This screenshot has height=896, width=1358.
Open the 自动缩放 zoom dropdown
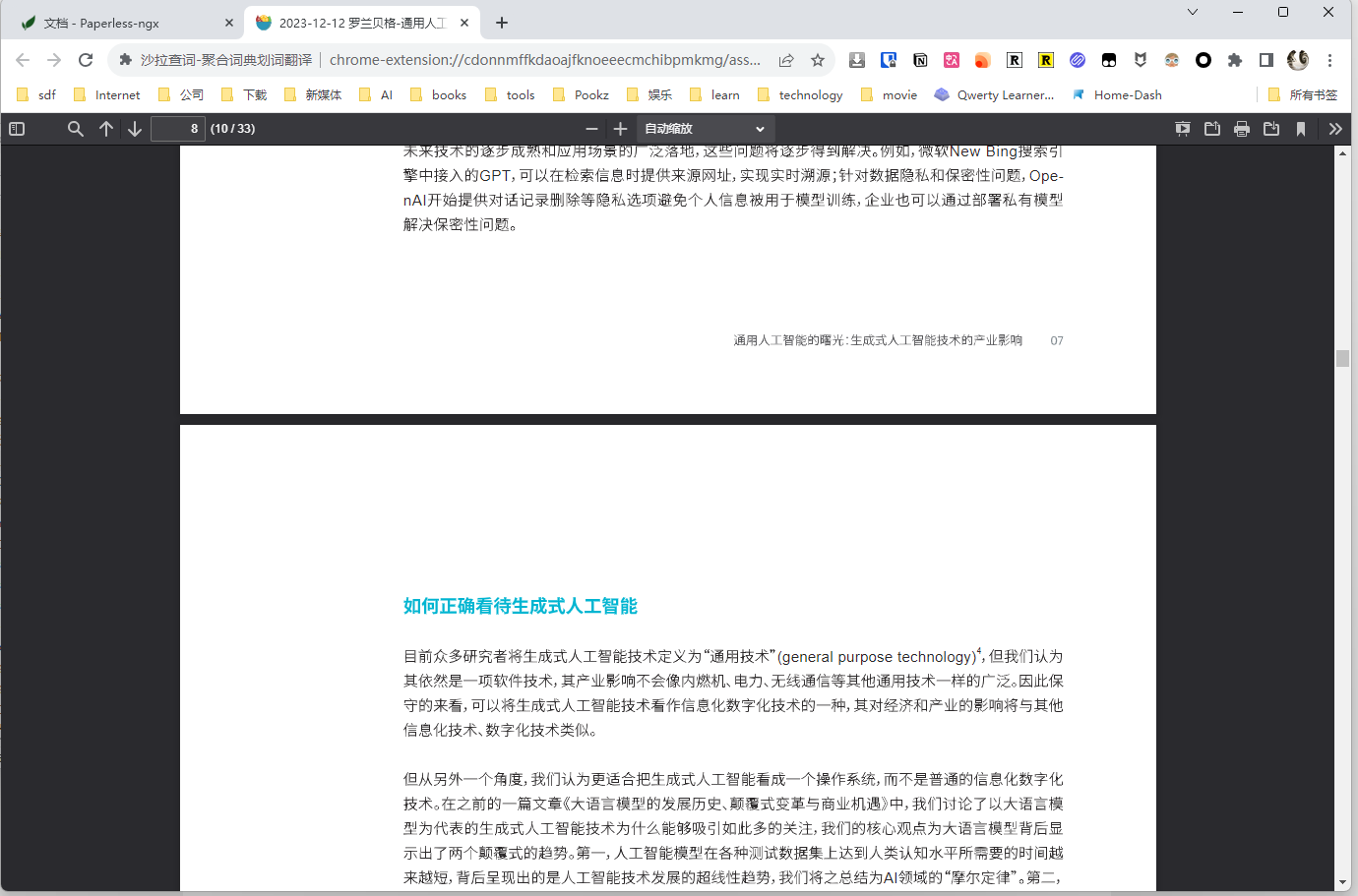click(x=706, y=129)
